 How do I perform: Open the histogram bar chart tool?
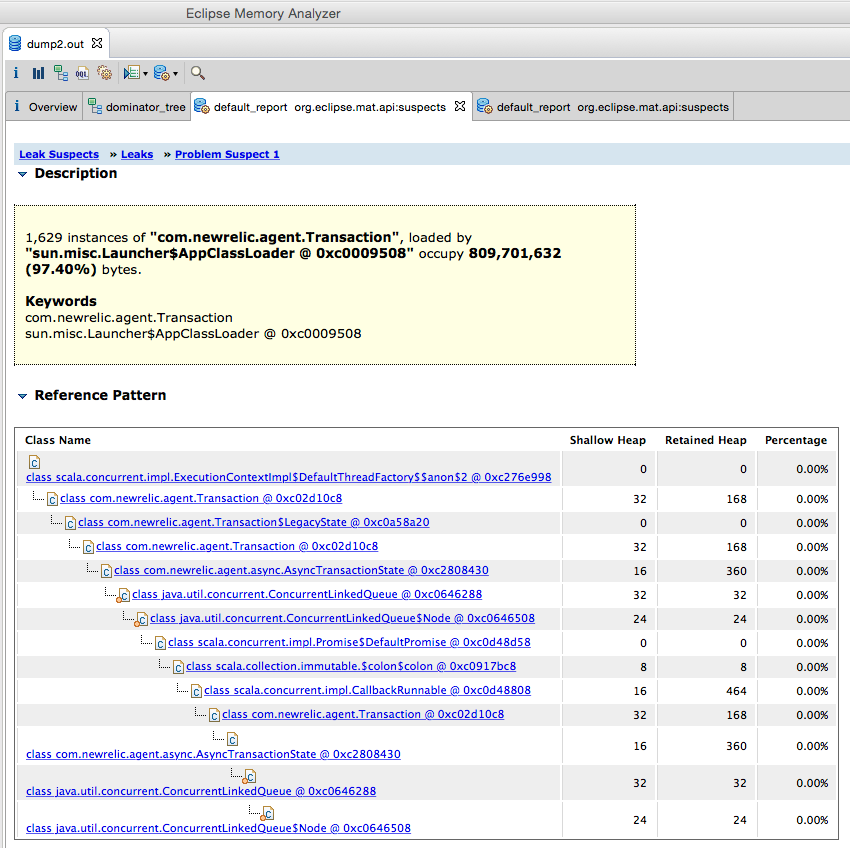38,73
